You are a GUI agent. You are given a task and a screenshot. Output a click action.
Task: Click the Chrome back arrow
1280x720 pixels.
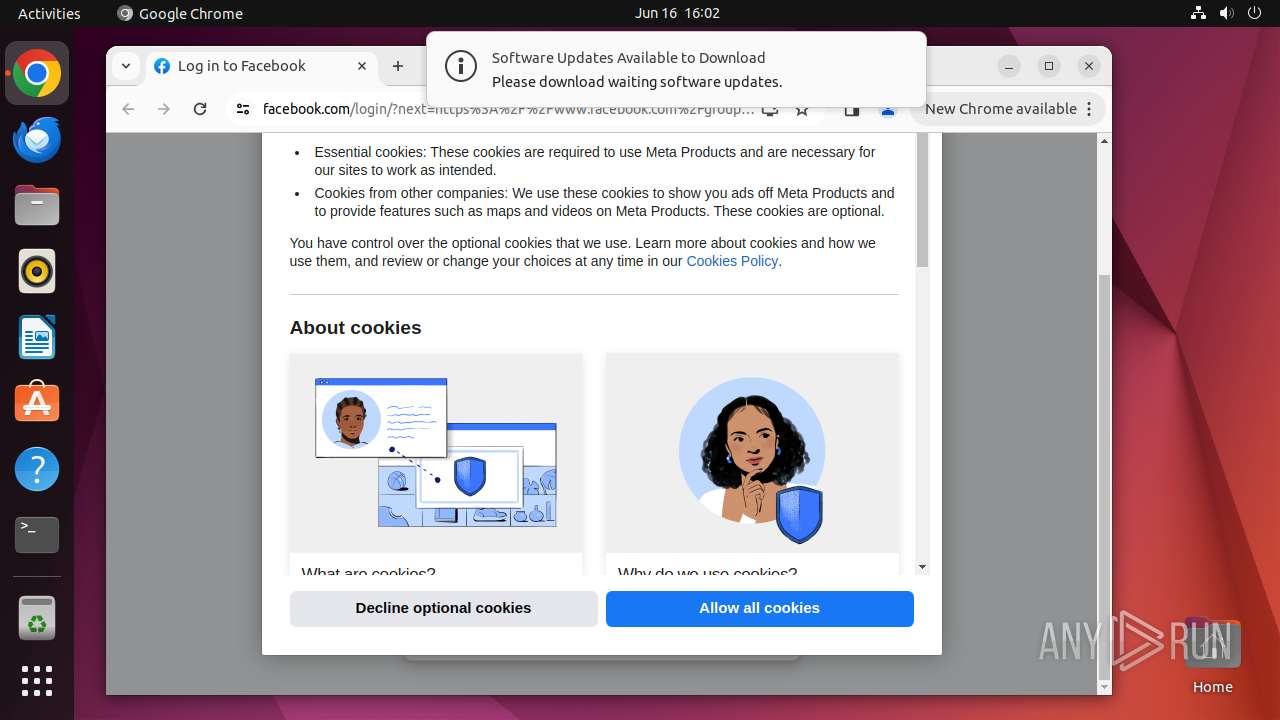pyautogui.click(x=128, y=109)
